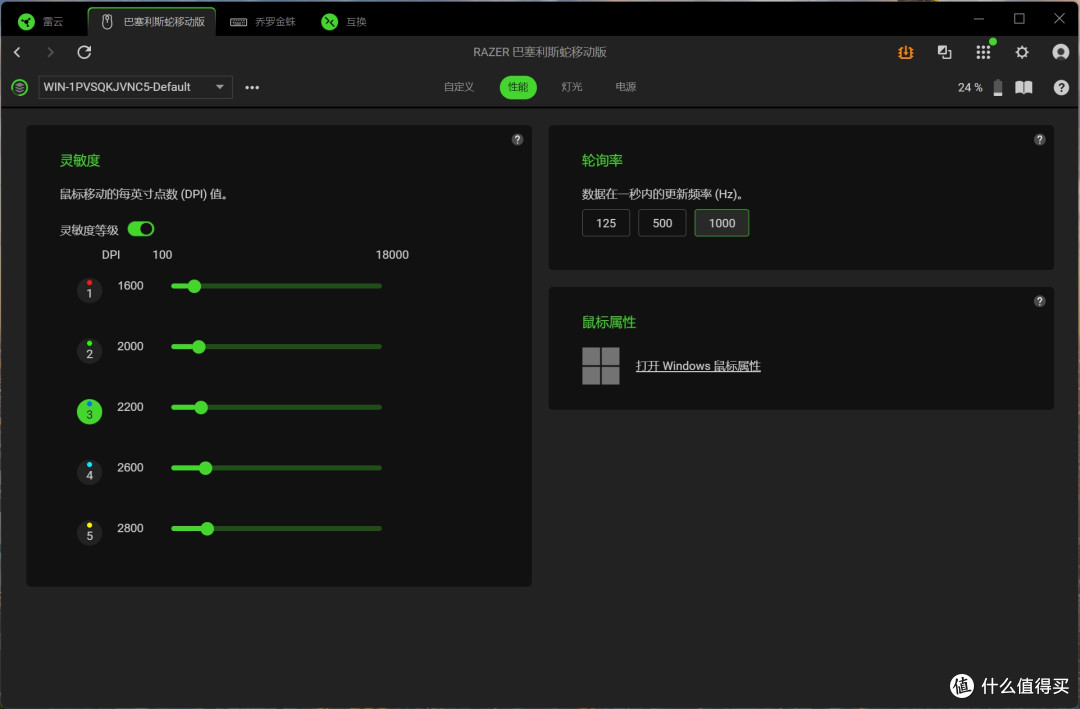This screenshot has width=1080, height=709.
Task: Open the more options ellipsis for profile
Action: point(252,88)
